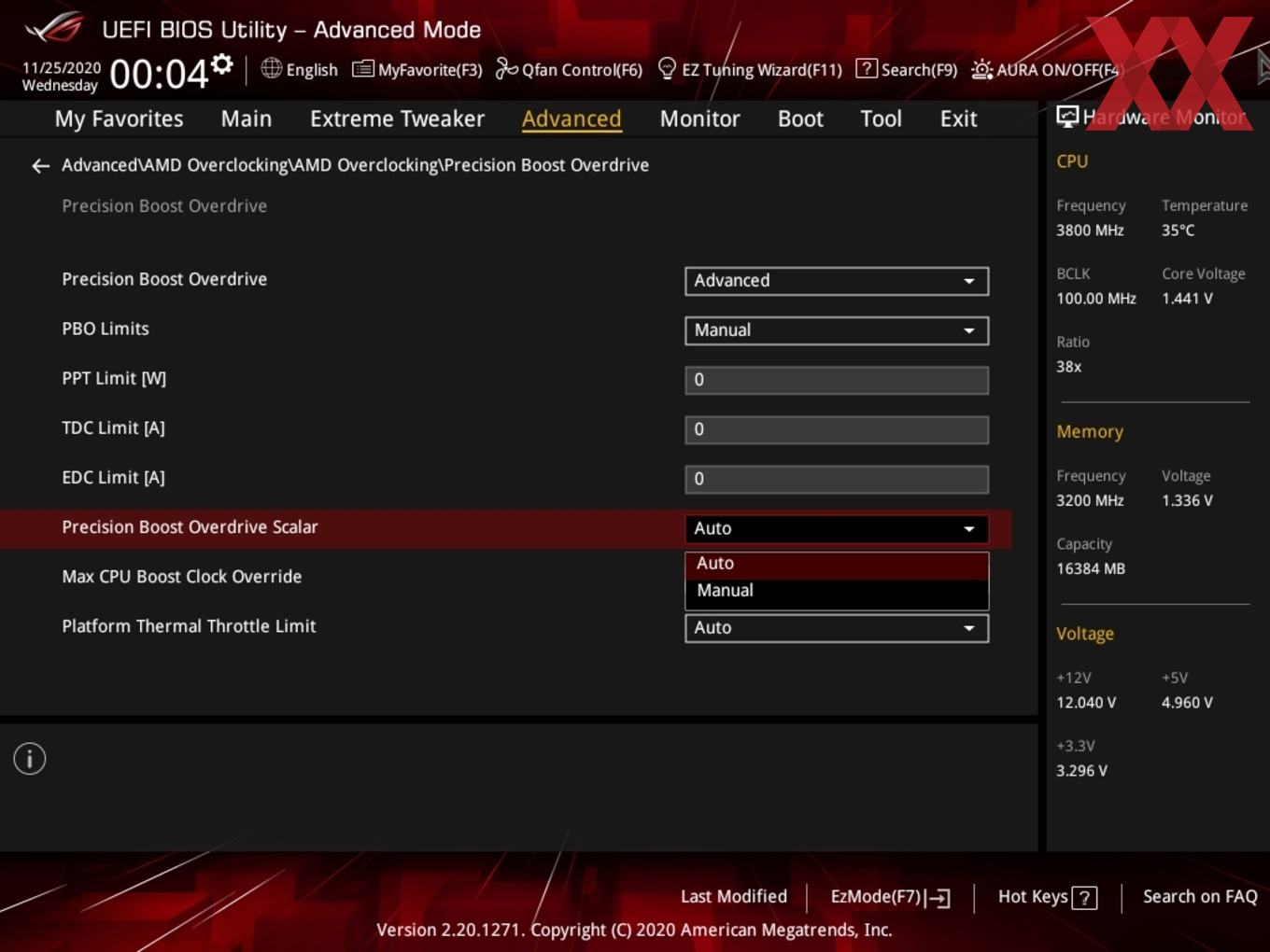The height and width of the screenshot is (952, 1270).
Task: Click the 3.296 V reading
Action: click(x=1081, y=771)
